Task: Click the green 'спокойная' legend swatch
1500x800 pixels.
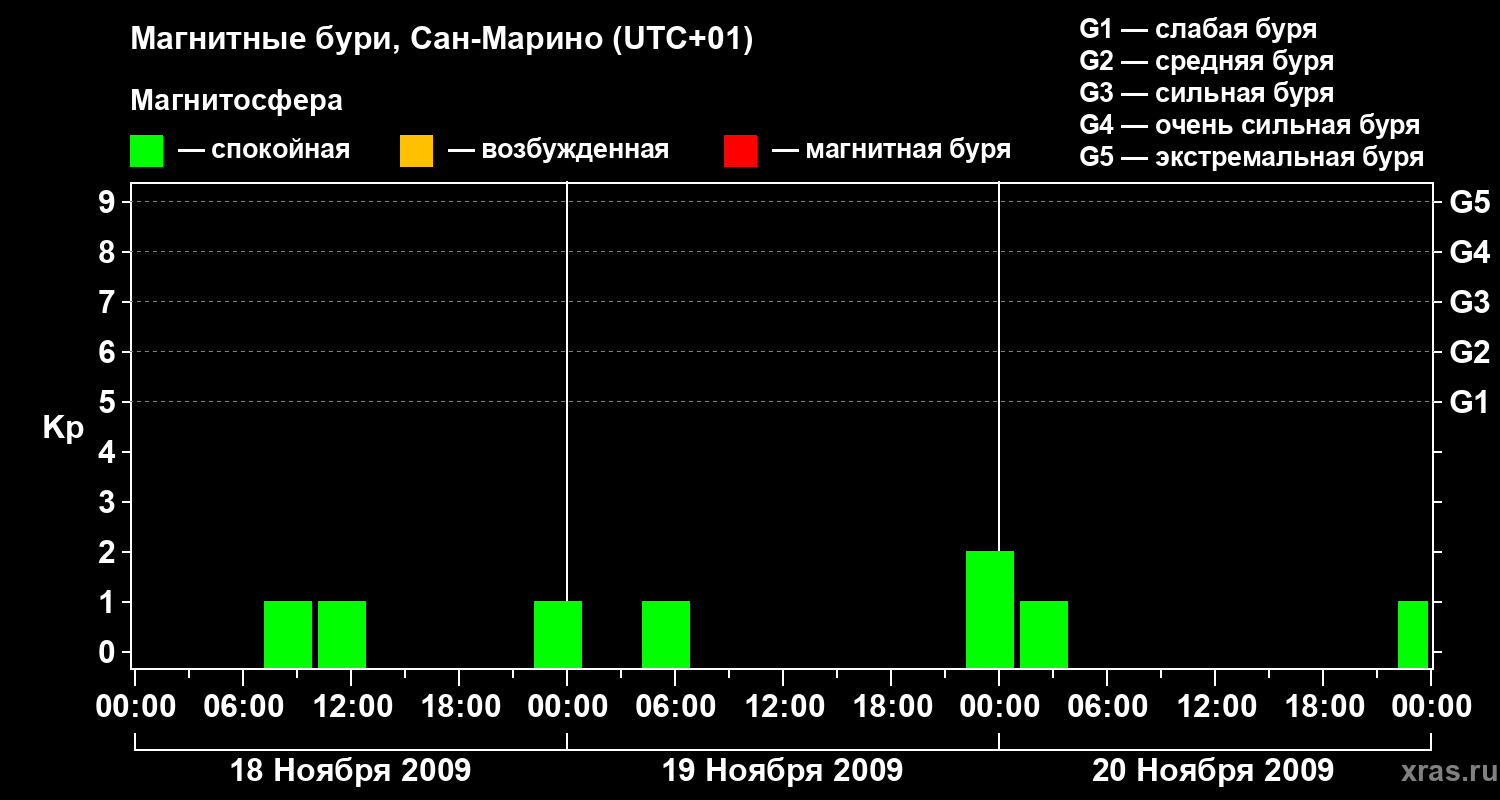Action: tap(147, 151)
